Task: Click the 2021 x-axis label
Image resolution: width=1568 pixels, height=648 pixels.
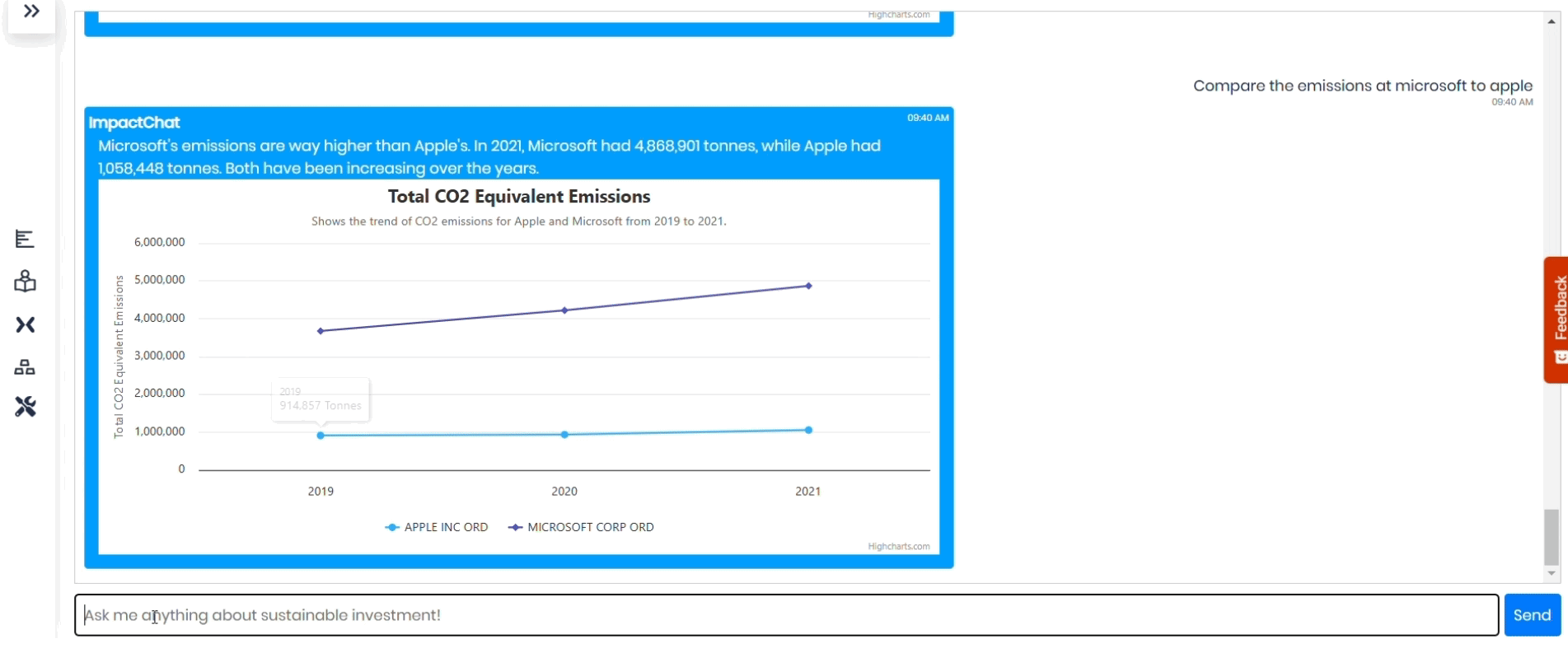Action: pos(807,492)
